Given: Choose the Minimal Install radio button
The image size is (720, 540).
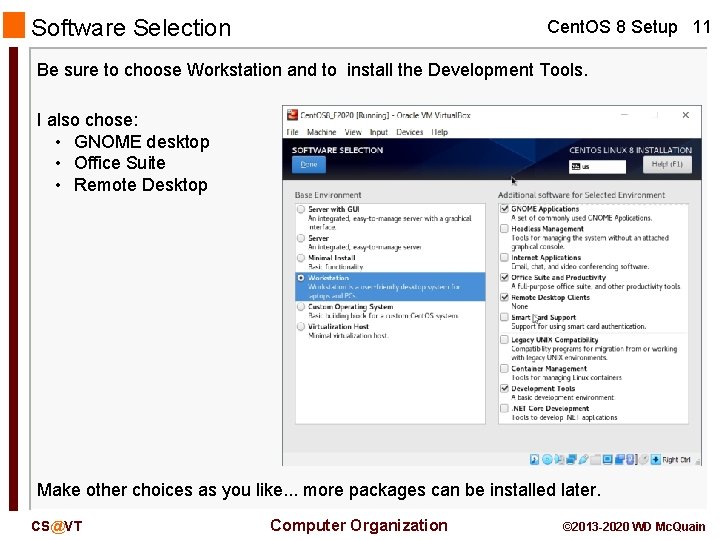Looking at the screenshot, I should tap(301, 258).
